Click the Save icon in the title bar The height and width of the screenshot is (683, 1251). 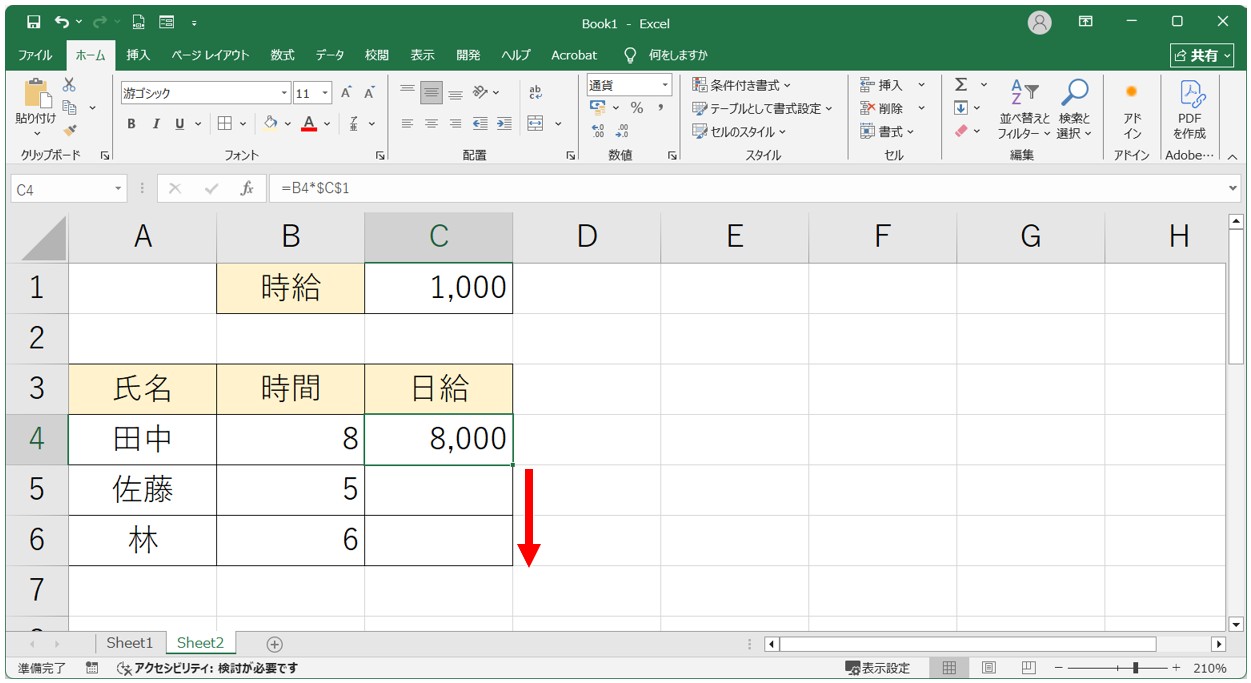pyautogui.click(x=34, y=22)
